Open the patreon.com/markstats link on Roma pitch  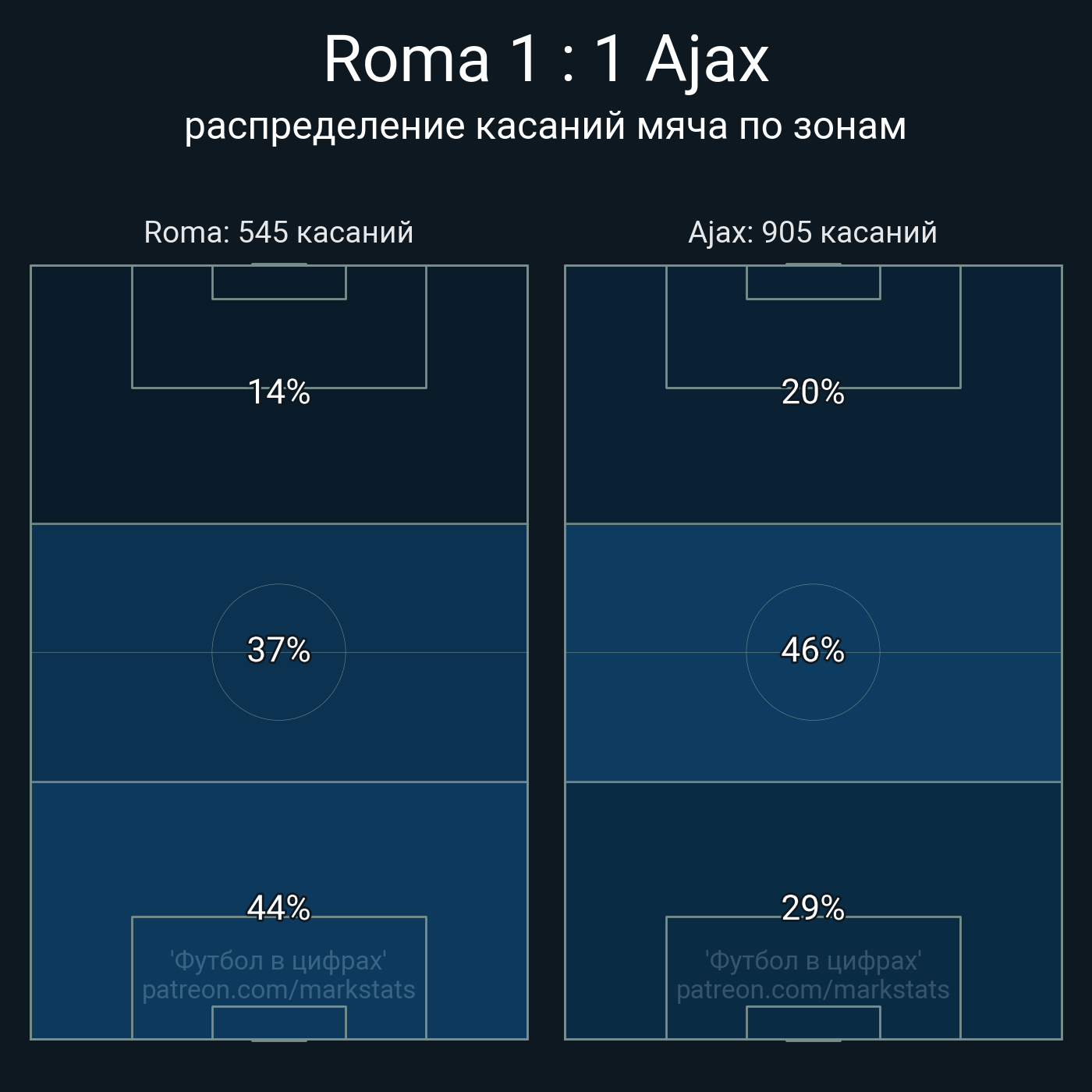(278, 990)
